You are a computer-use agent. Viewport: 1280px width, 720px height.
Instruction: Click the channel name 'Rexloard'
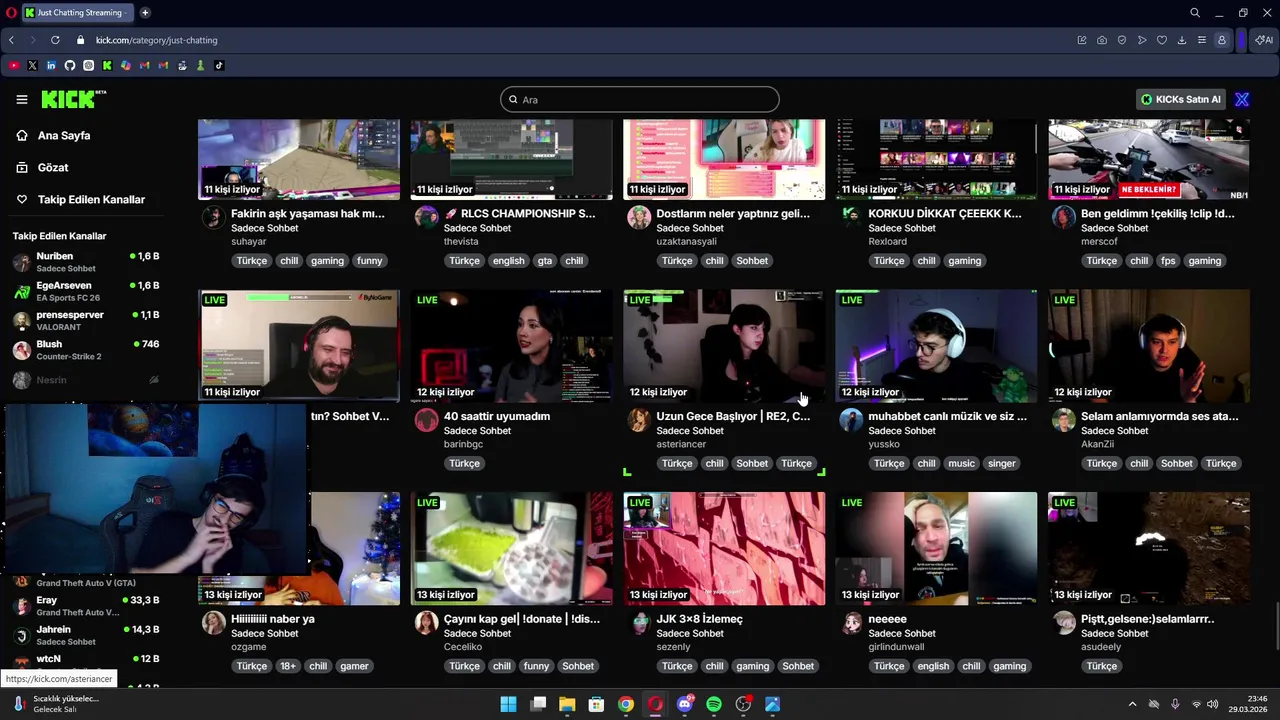coord(888,241)
